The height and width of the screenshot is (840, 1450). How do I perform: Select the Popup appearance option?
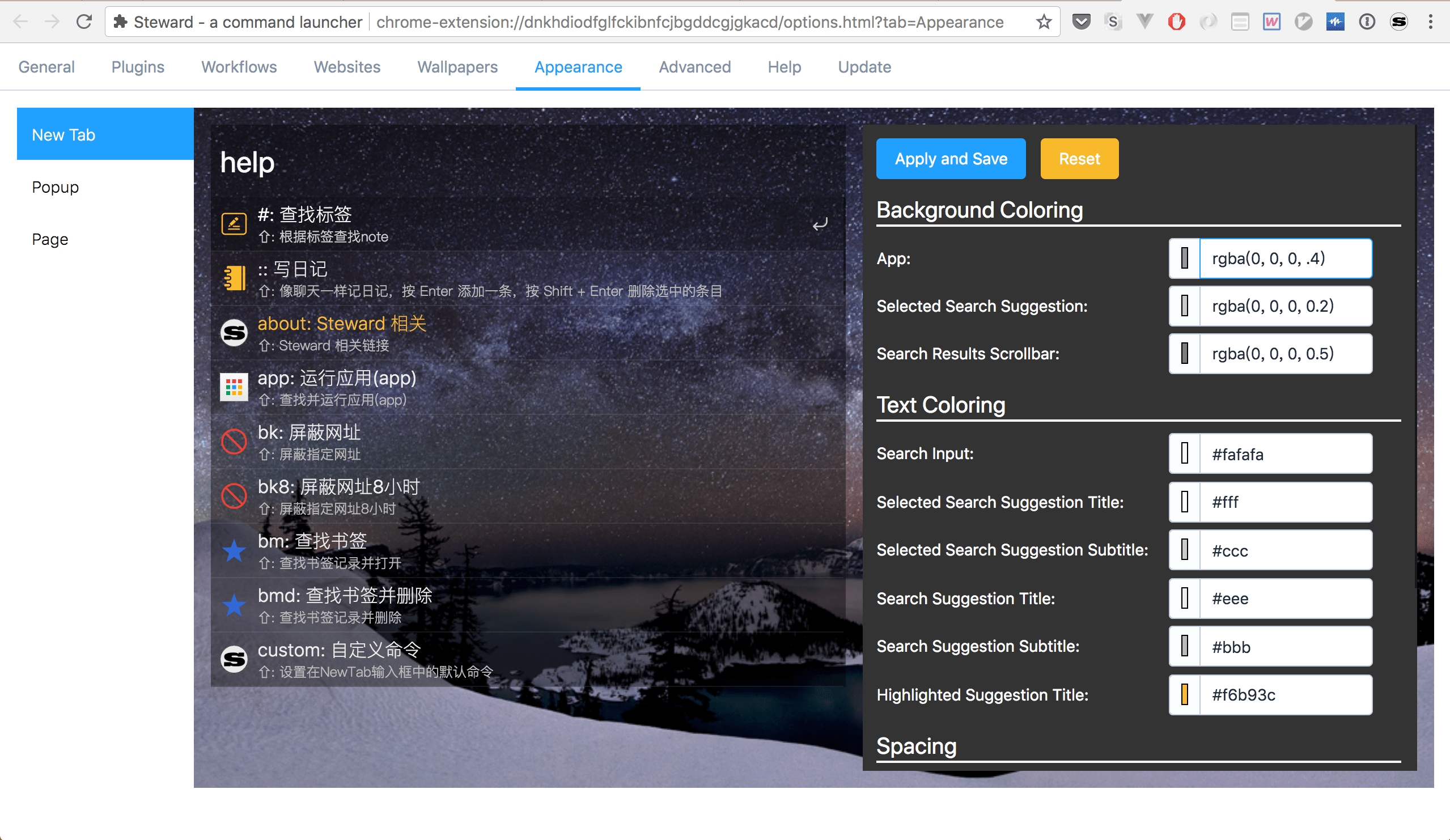(x=56, y=187)
